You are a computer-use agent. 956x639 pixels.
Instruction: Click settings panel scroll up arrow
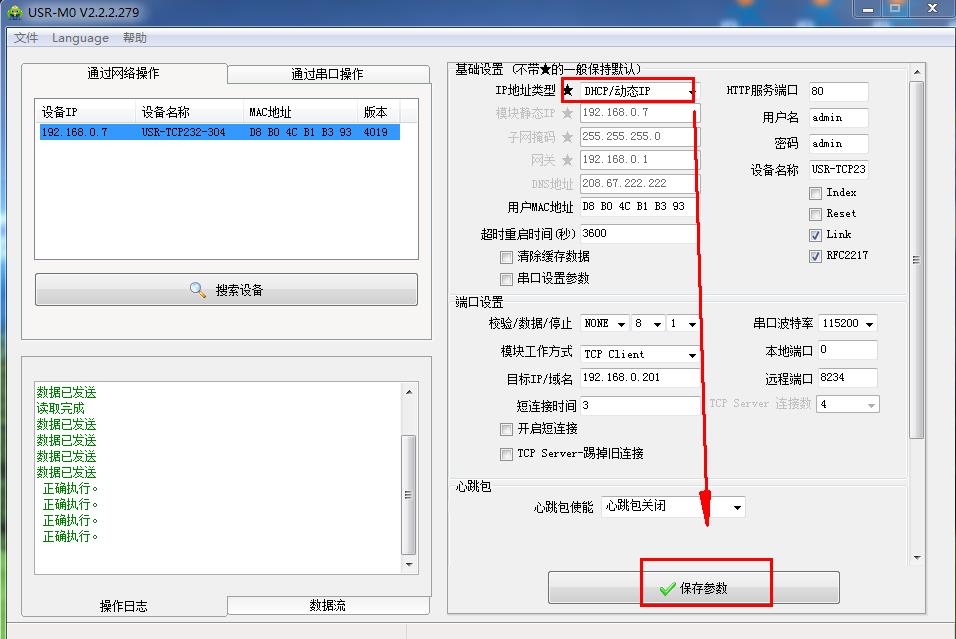pyautogui.click(x=917, y=72)
